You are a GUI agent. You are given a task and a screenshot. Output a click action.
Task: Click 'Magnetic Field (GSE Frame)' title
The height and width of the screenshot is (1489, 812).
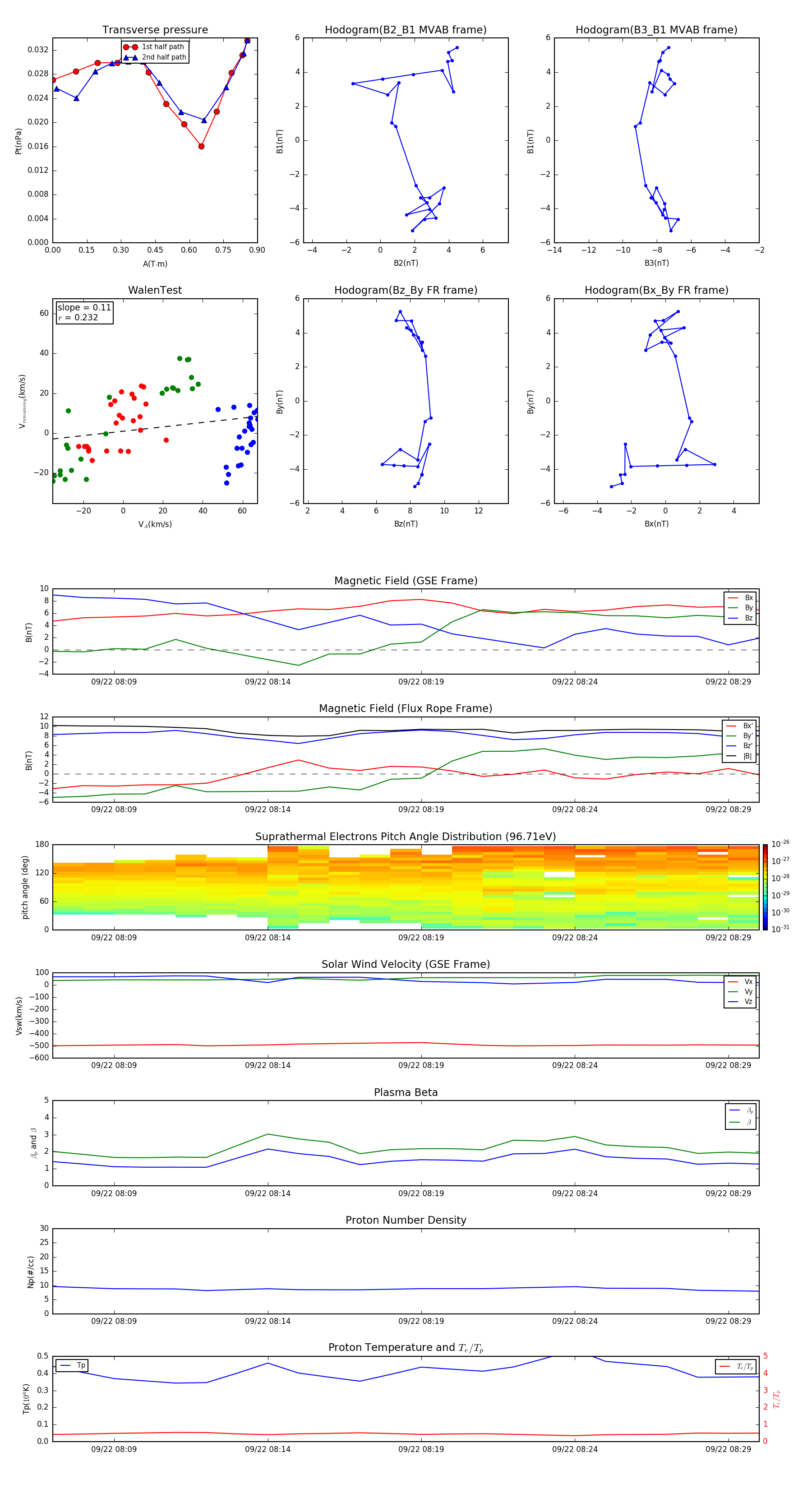(x=406, y=581)
